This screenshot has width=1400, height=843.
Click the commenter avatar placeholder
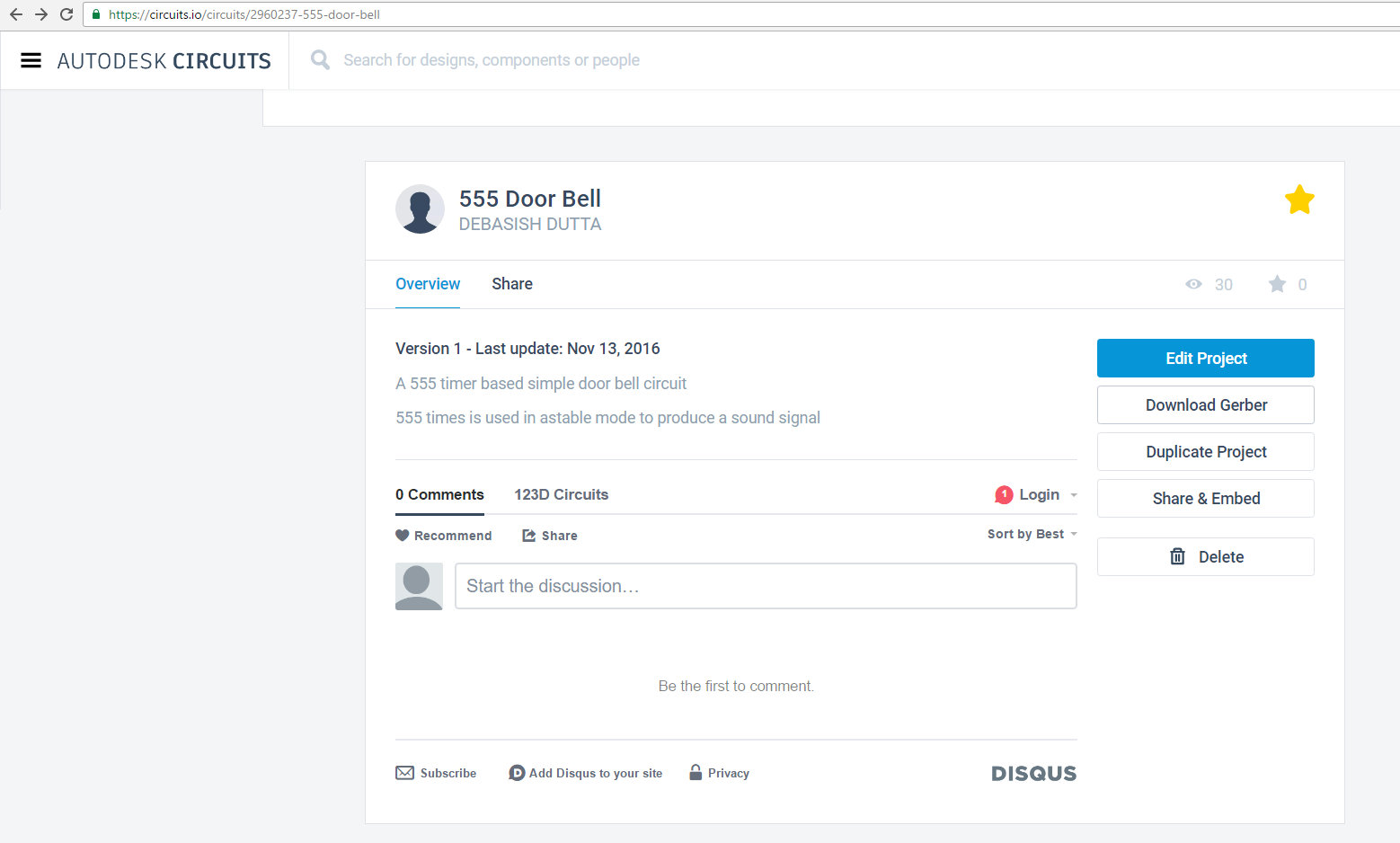coord(419,587)
